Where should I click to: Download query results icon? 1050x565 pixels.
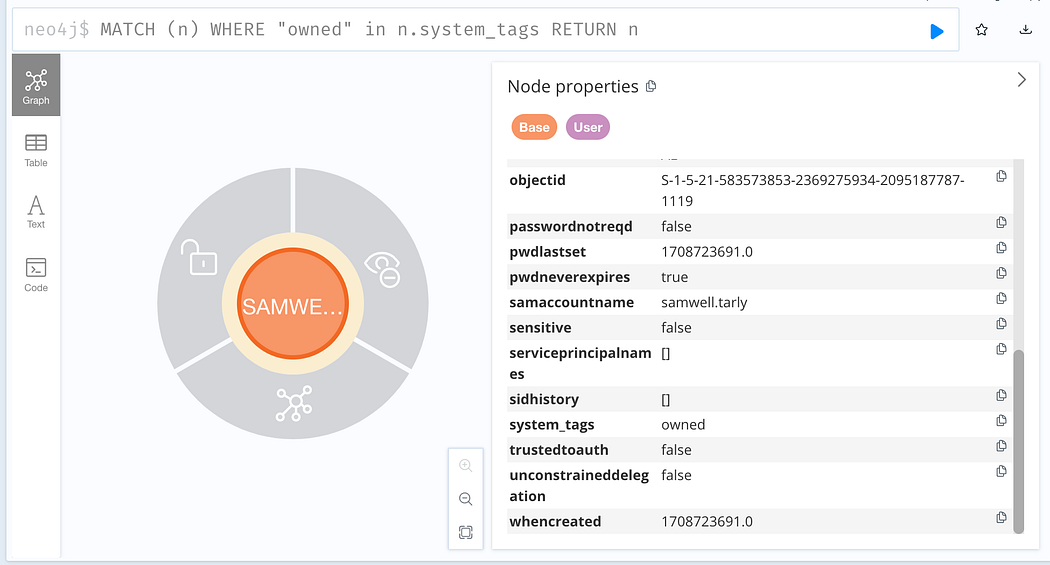click(1025, 30)
